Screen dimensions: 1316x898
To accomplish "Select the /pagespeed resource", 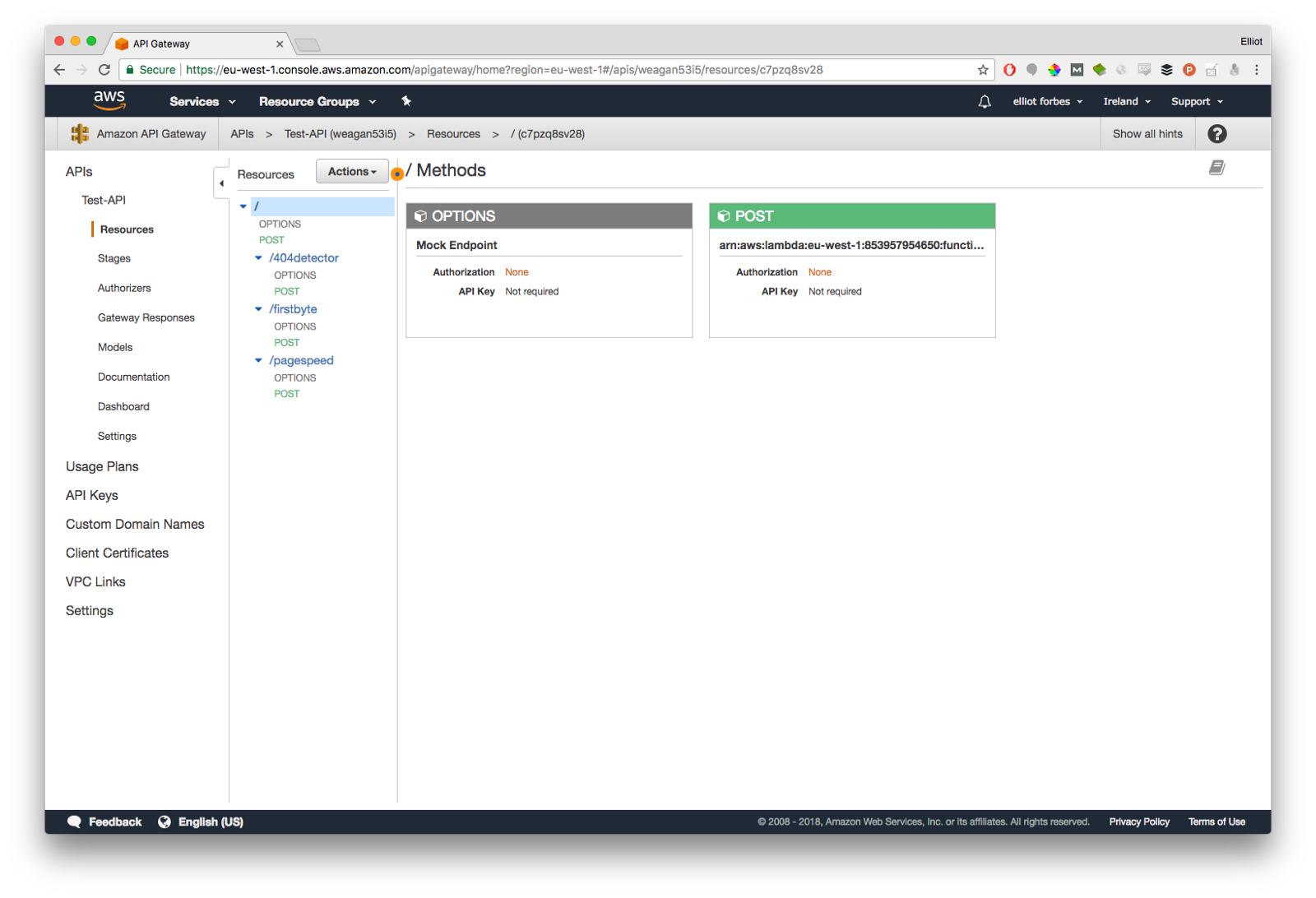I will pyautogui.click(x=301, y=360).
